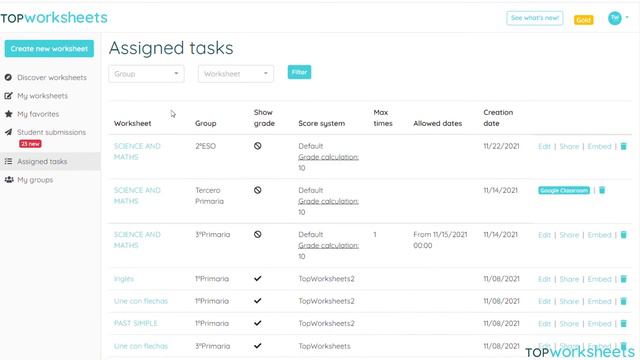Viewport: 640px width, 360px height.
Task: Click the My favorites star icon
Action: pos(8,114)
